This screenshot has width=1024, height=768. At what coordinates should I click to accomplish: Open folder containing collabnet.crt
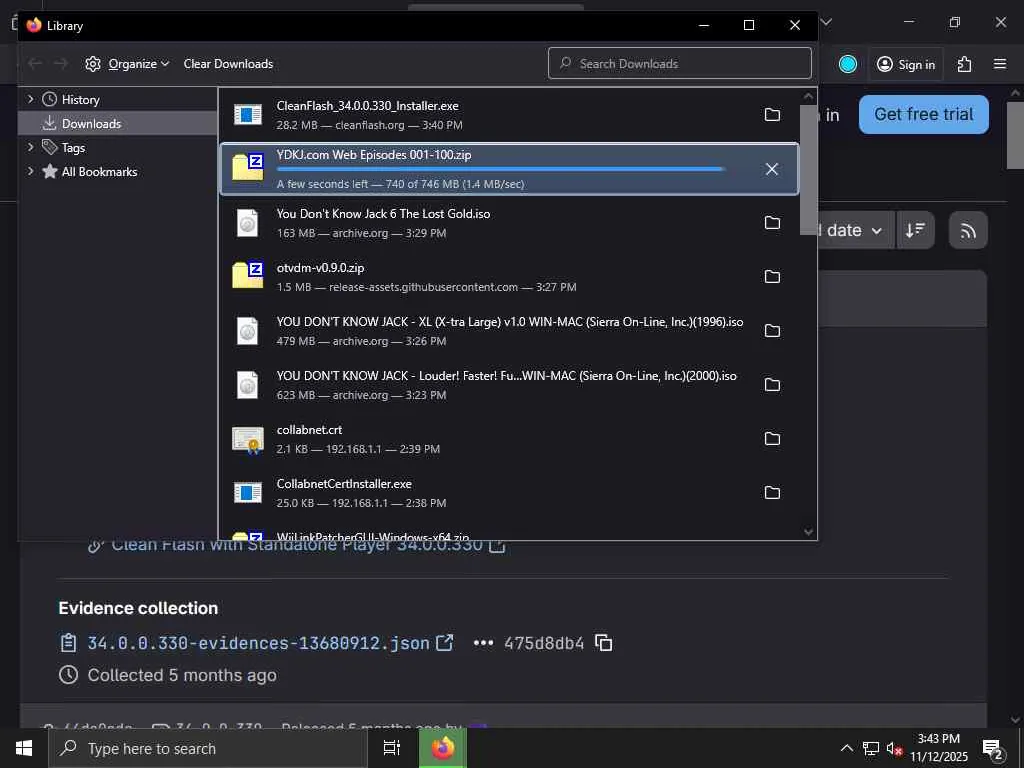772,439
